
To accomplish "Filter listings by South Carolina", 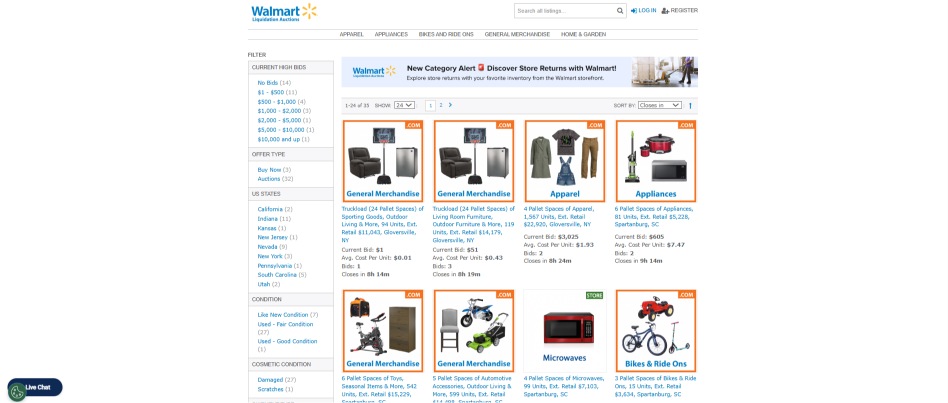I will [x=277, y=275].
